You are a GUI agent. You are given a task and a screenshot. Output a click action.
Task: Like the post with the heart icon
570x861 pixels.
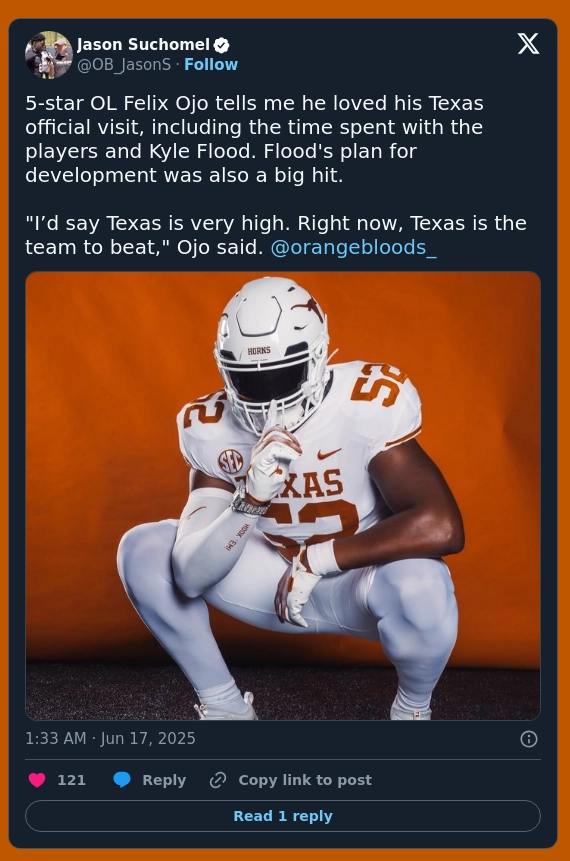point(37,780)
